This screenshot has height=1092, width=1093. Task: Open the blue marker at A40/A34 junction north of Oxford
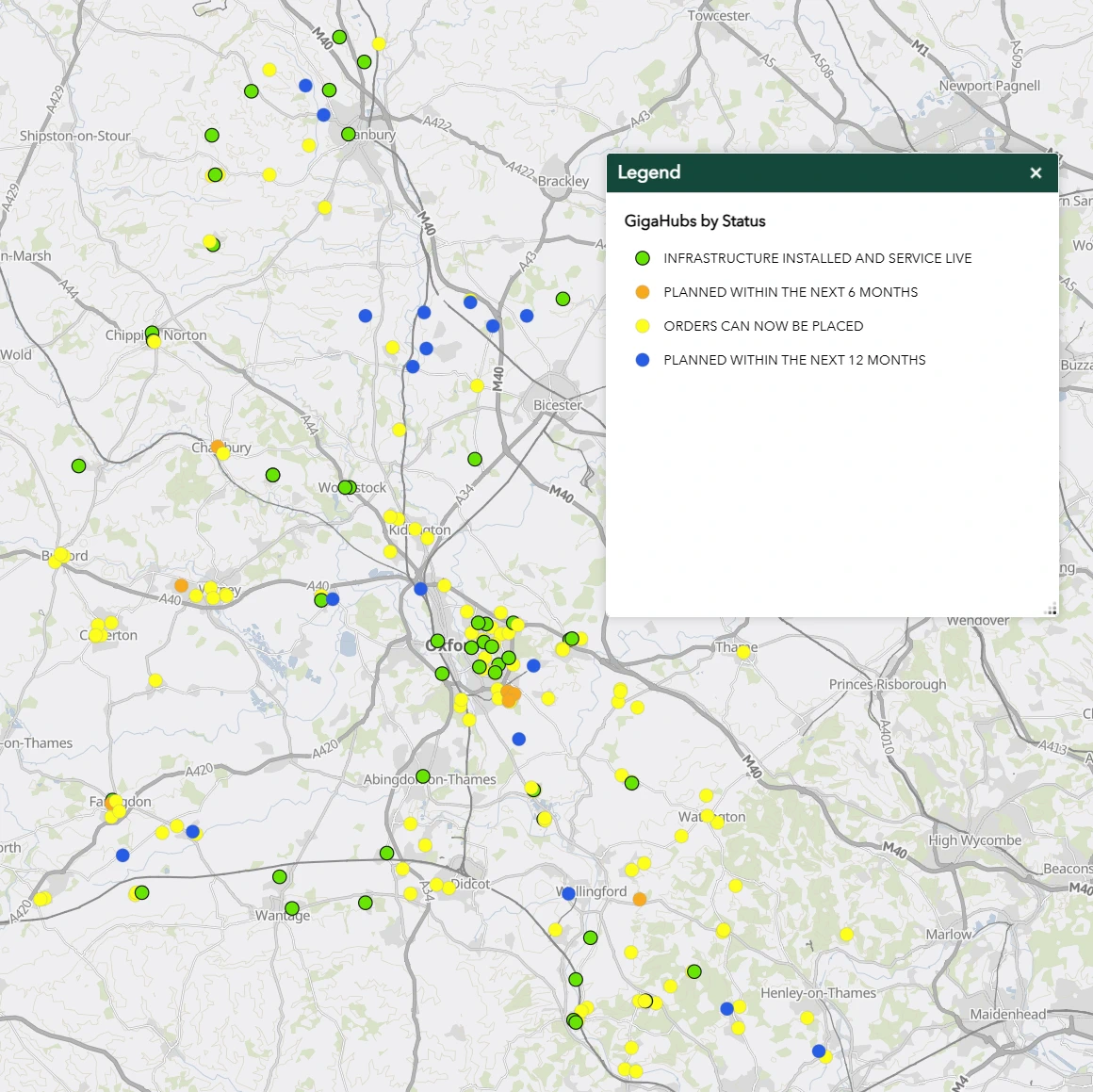coord(420,589)
